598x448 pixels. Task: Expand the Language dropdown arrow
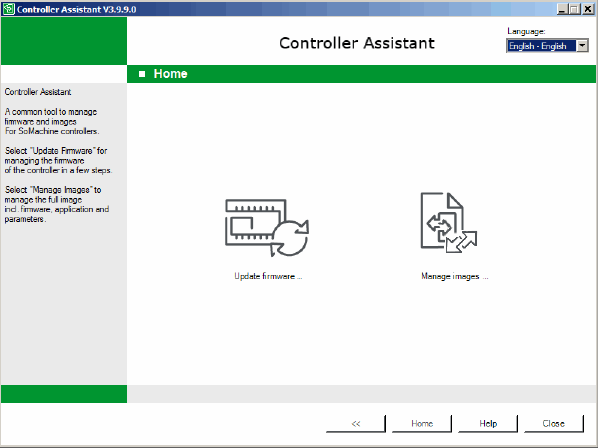(x=582, y=46)
